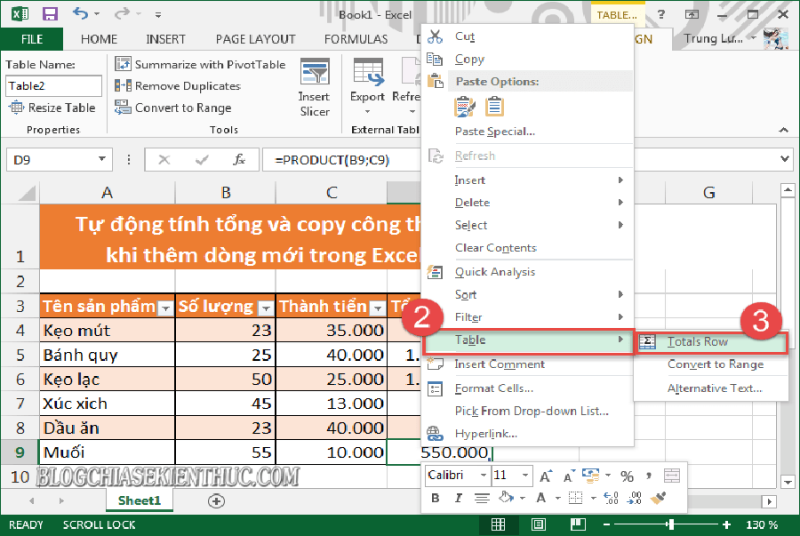Apply Percent Style in mini toolbar
Image resolution: width=800 pixels, height=536 pixels.
click(x=627, y=476)
